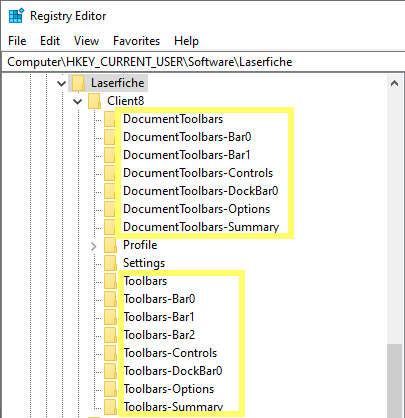
Task: Click the scrollbar up arrow
Action: point(394,83)
